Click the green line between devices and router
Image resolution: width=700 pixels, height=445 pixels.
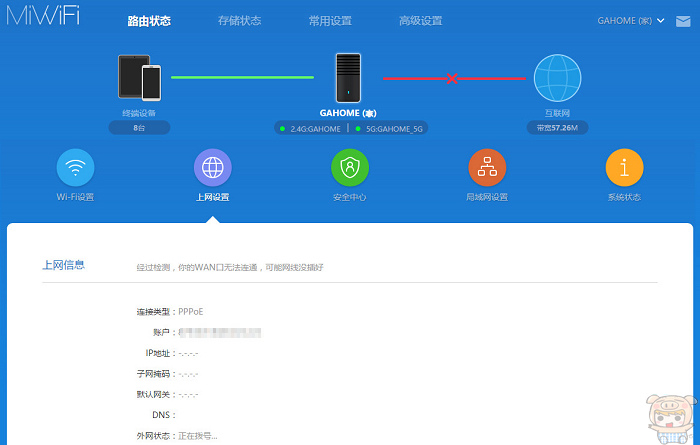(x=242, y=77)
